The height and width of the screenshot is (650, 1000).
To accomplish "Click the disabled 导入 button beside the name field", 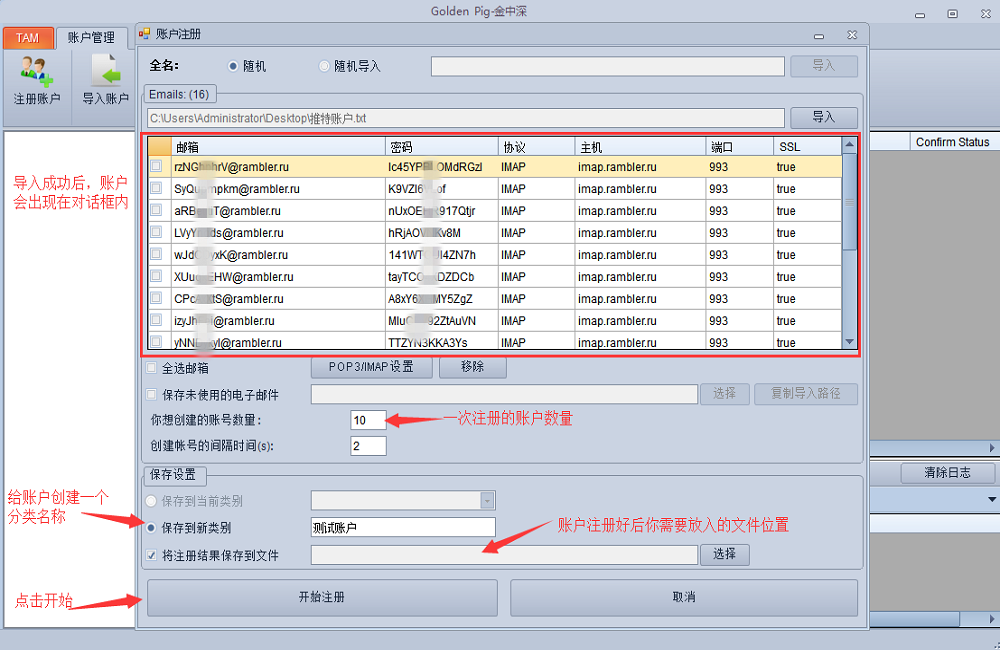I will click(823, 66).
